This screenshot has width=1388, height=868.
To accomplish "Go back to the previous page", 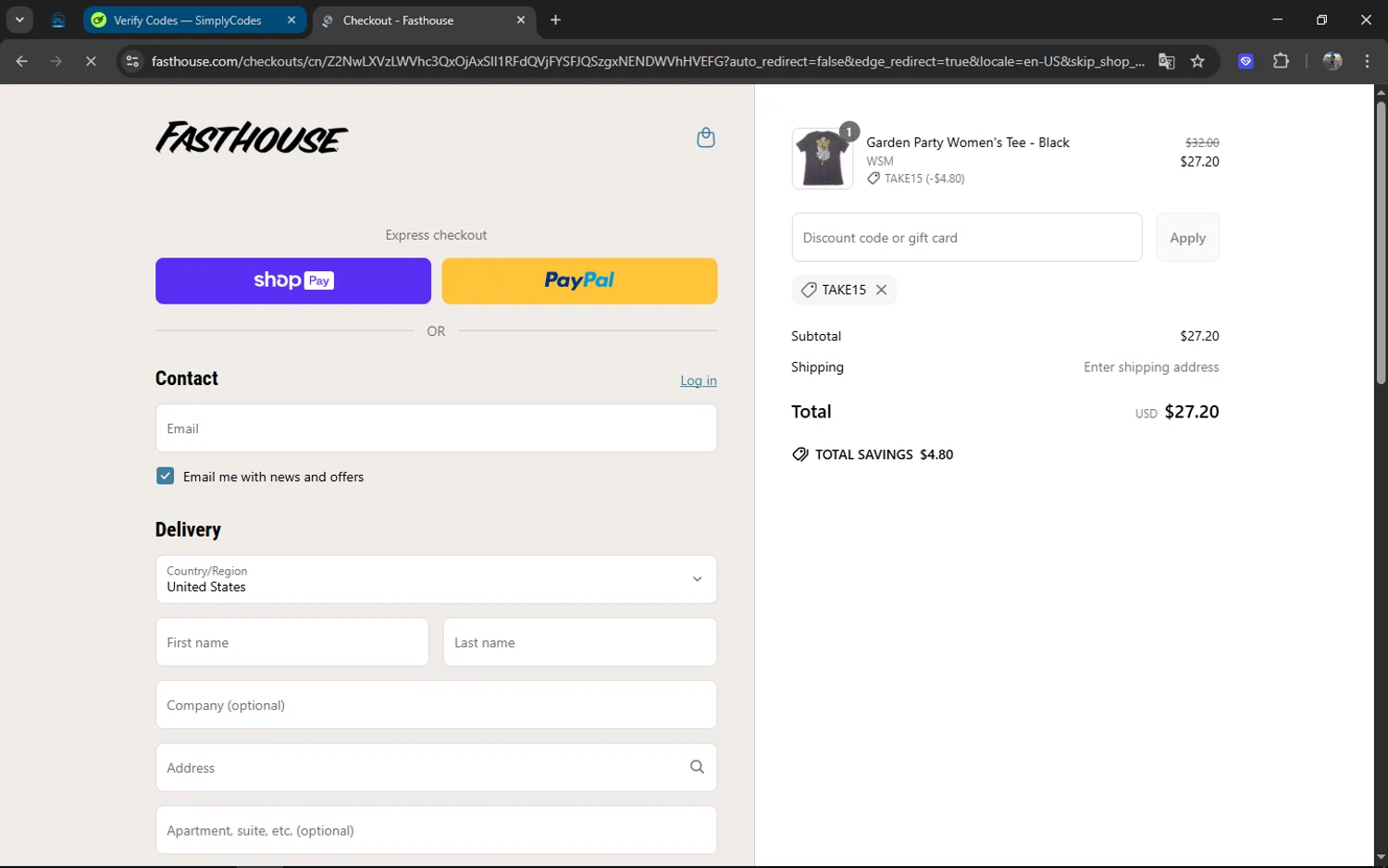I will (x=22, y=61).
